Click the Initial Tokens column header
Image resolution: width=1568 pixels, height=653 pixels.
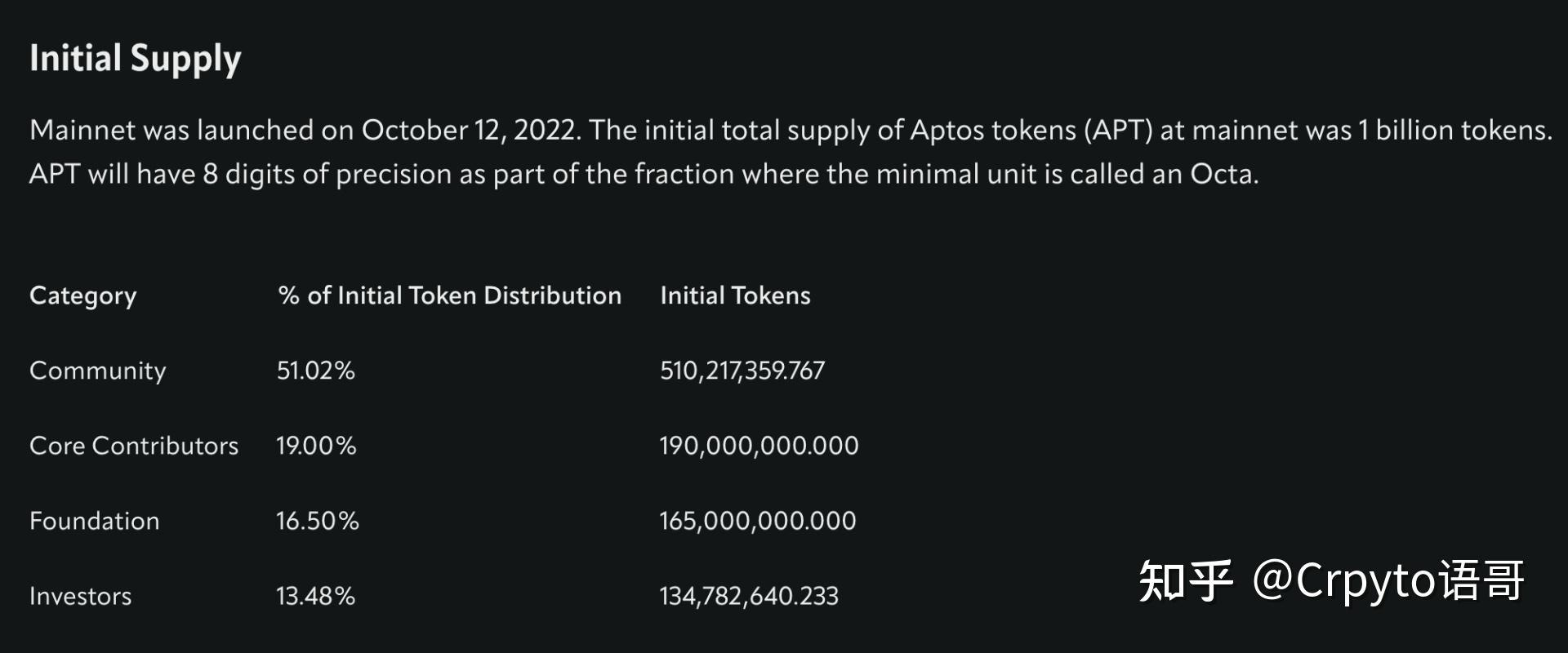[x=735, y=295]
